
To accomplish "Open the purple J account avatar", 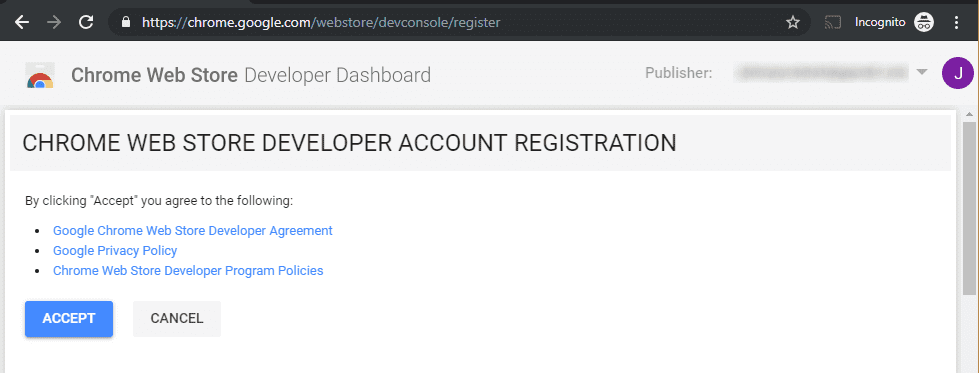I will 958,73.
